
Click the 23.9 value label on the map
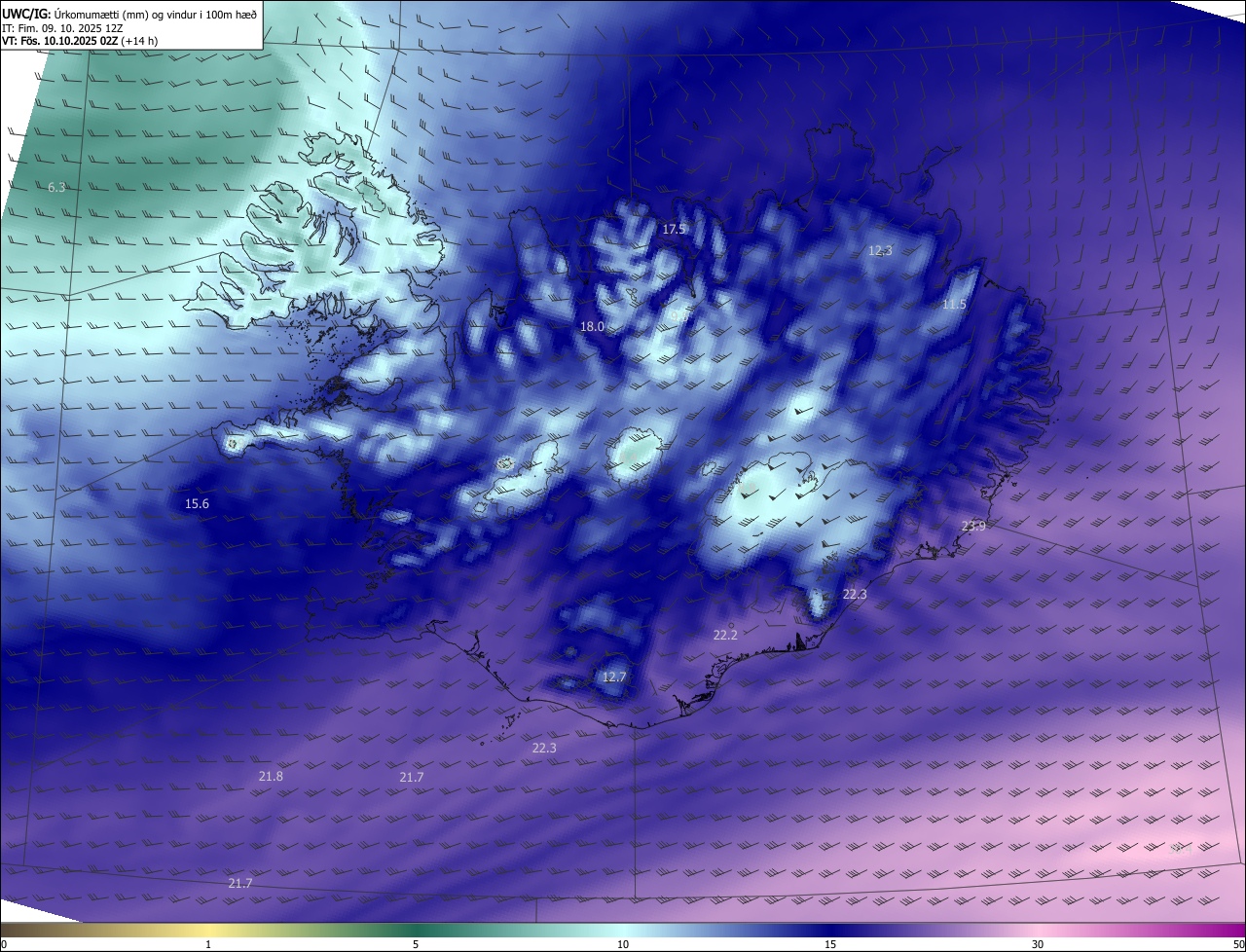click(x=973, y=527)
